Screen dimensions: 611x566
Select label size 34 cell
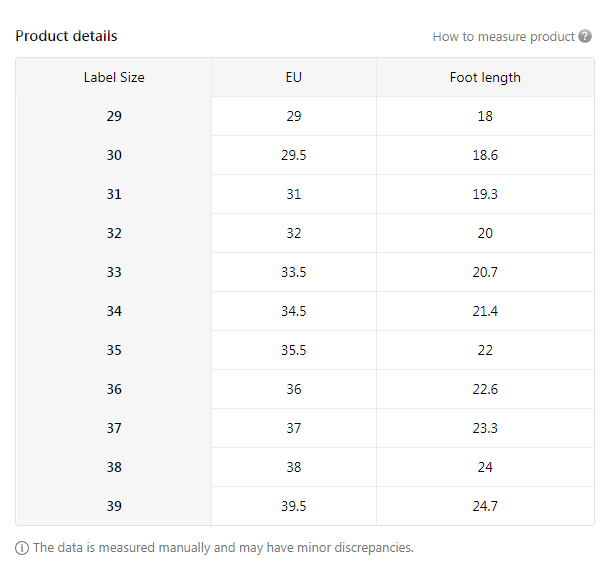tap(114, 311)
